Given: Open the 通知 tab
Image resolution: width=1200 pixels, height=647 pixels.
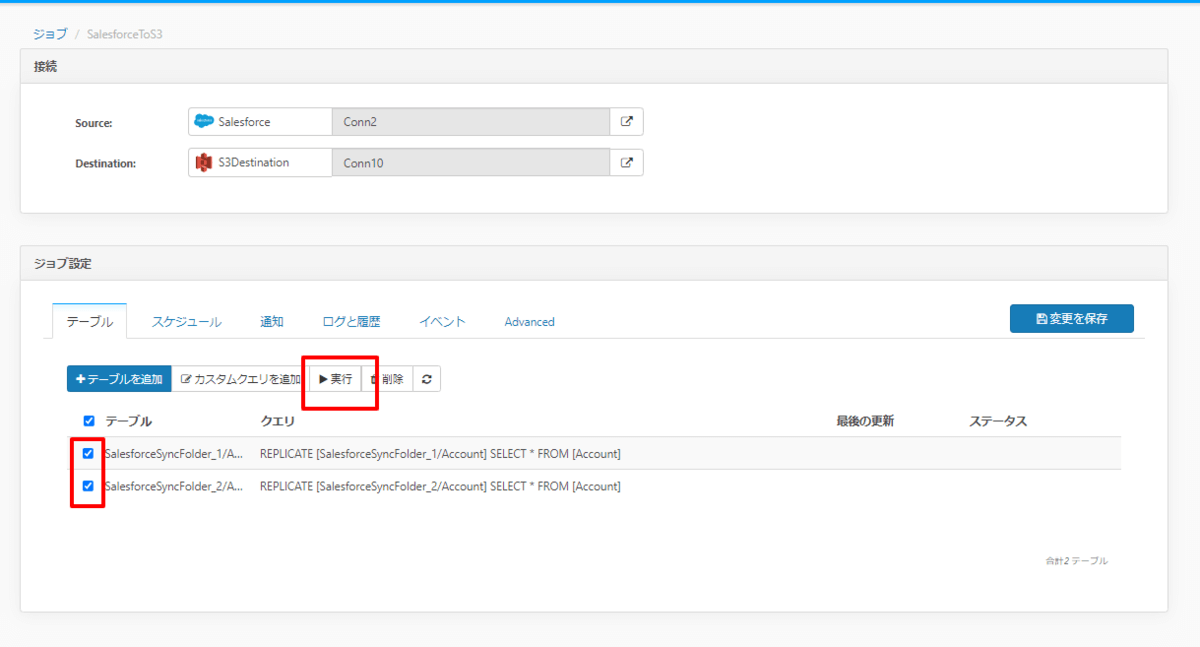Looking at the screenshot, I should [x=272, y=322].
